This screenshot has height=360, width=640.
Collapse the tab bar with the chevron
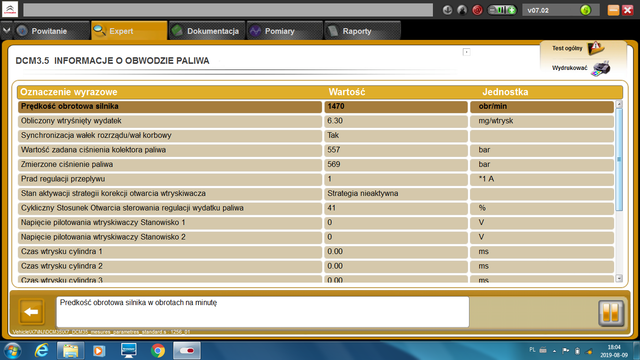point(7,31)
